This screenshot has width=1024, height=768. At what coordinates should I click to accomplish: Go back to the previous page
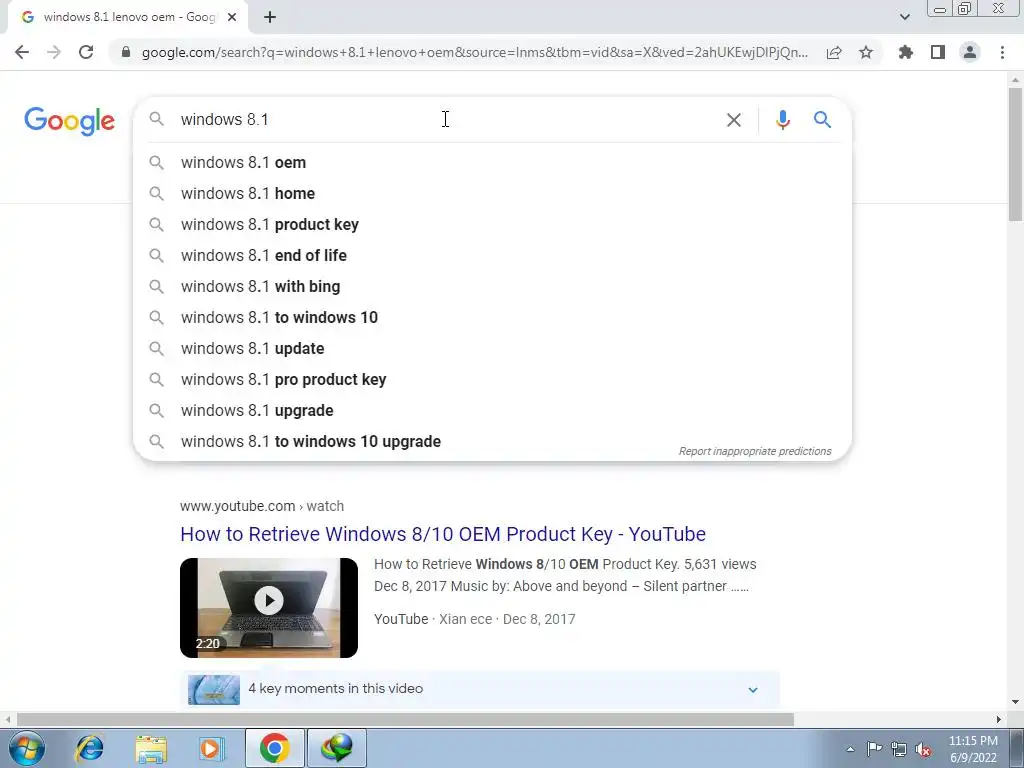point(22,52)
